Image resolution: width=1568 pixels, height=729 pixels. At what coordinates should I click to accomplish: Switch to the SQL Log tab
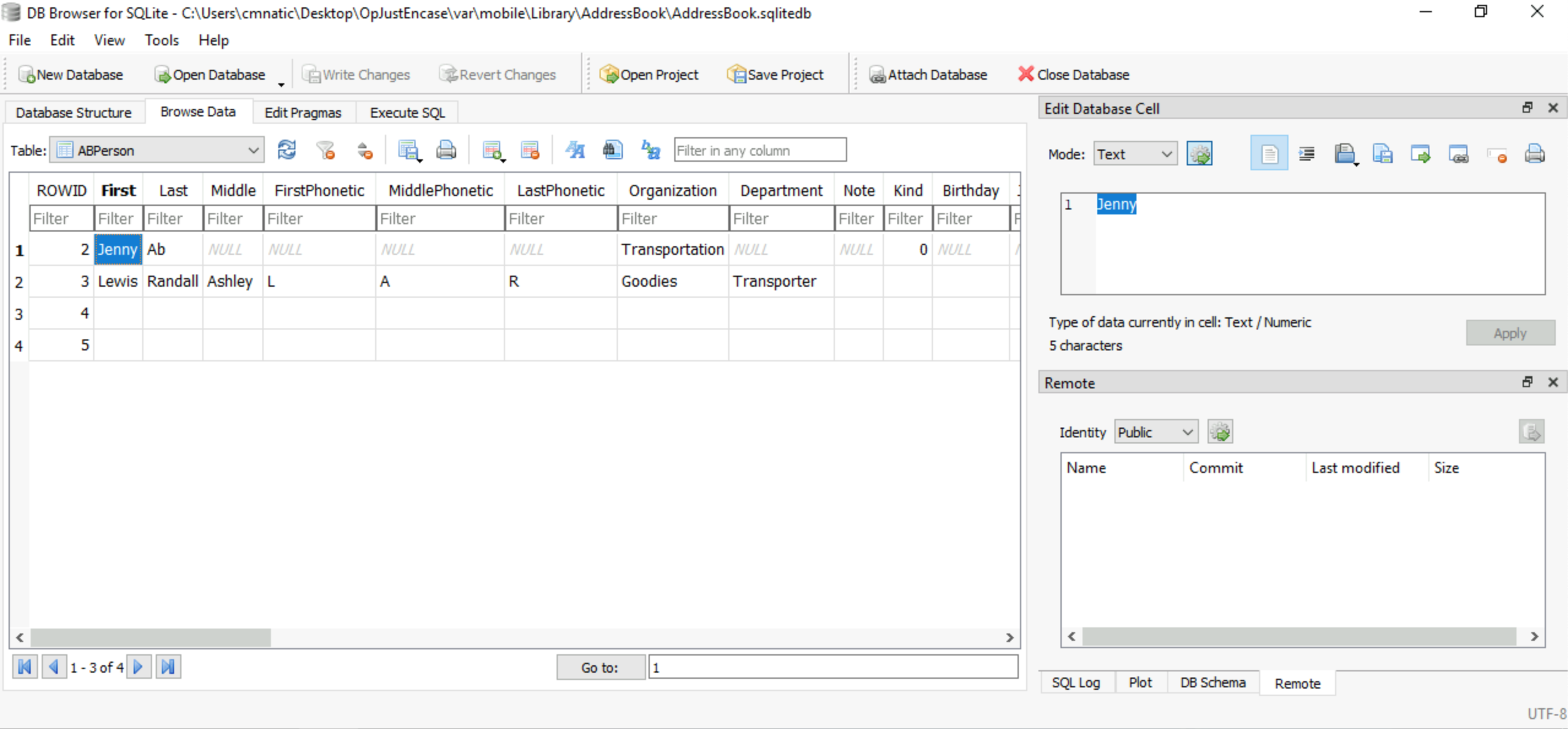(1076, 682)
